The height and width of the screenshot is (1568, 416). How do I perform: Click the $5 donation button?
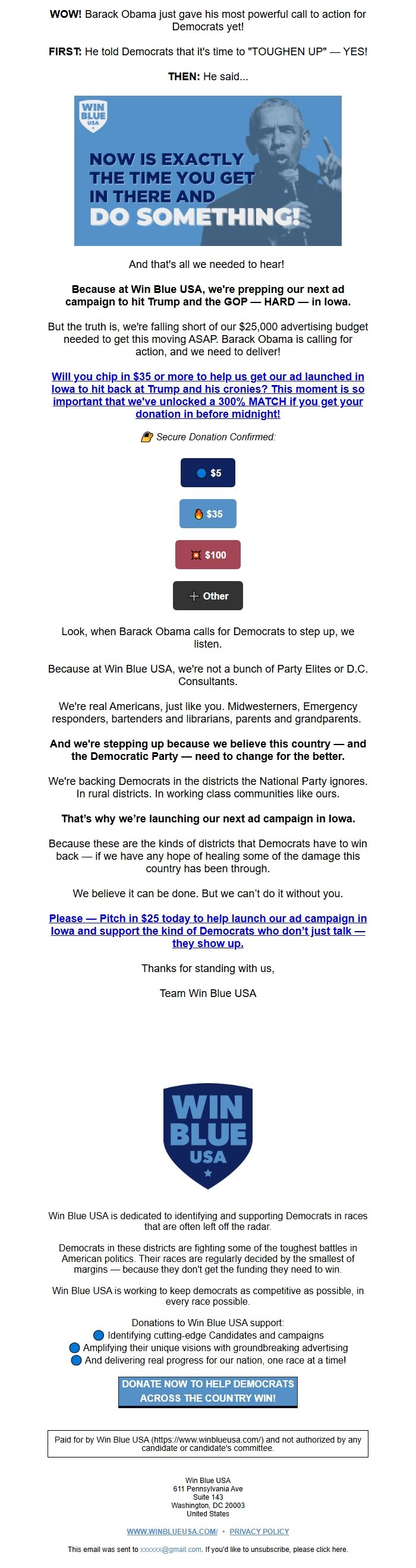point(207,473)
